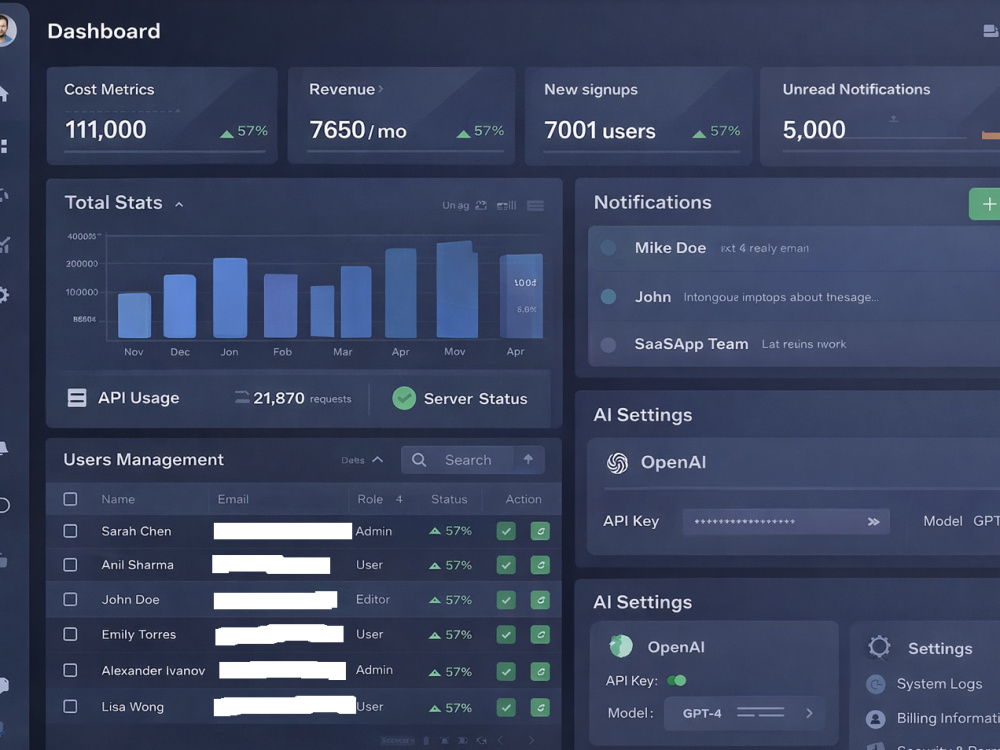This screenshot has height=750, width=1000.
Task: Check the Lisa Wong row checkbox
Action: 70,707
